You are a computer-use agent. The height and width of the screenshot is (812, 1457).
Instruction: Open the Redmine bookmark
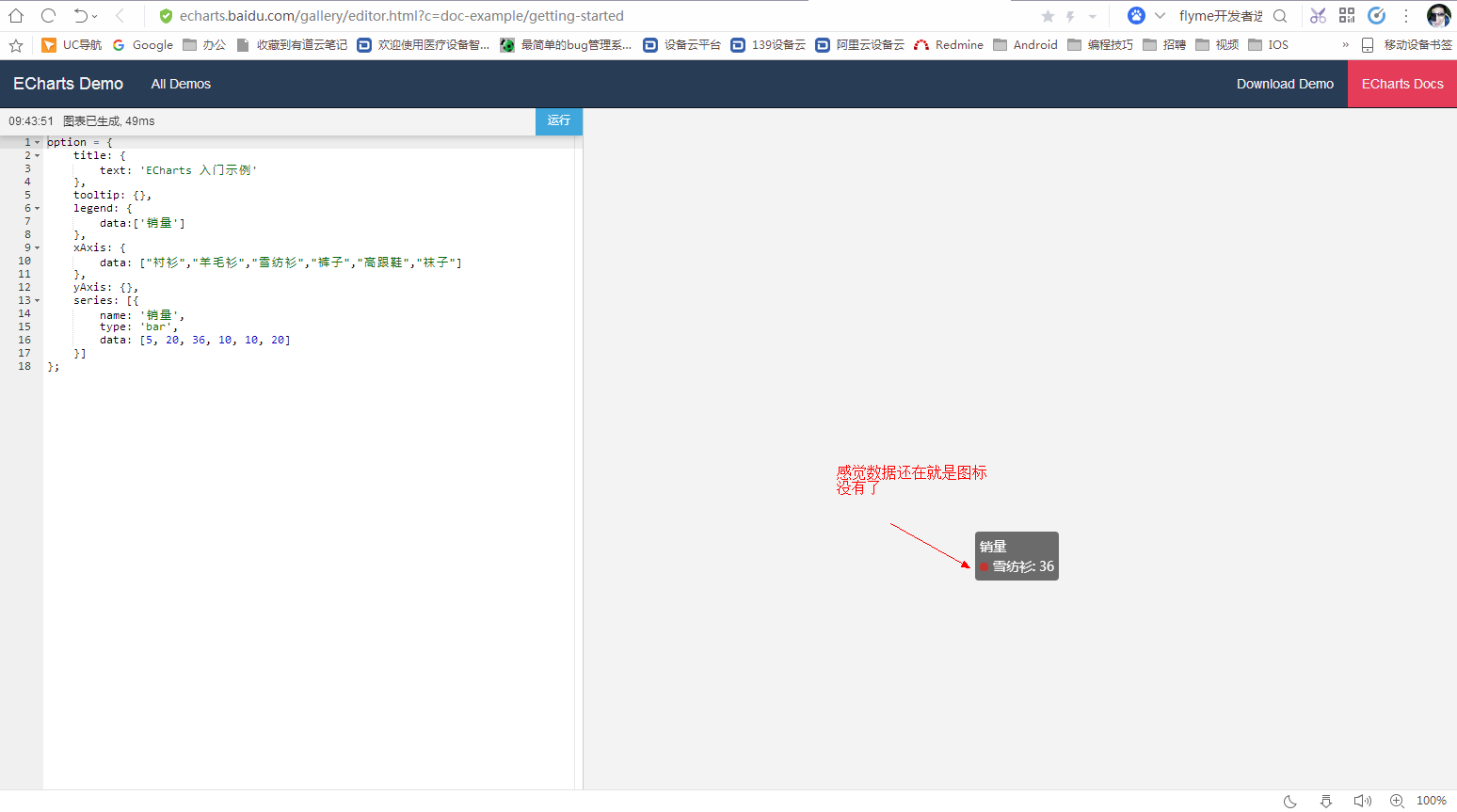tap(956, 44)
